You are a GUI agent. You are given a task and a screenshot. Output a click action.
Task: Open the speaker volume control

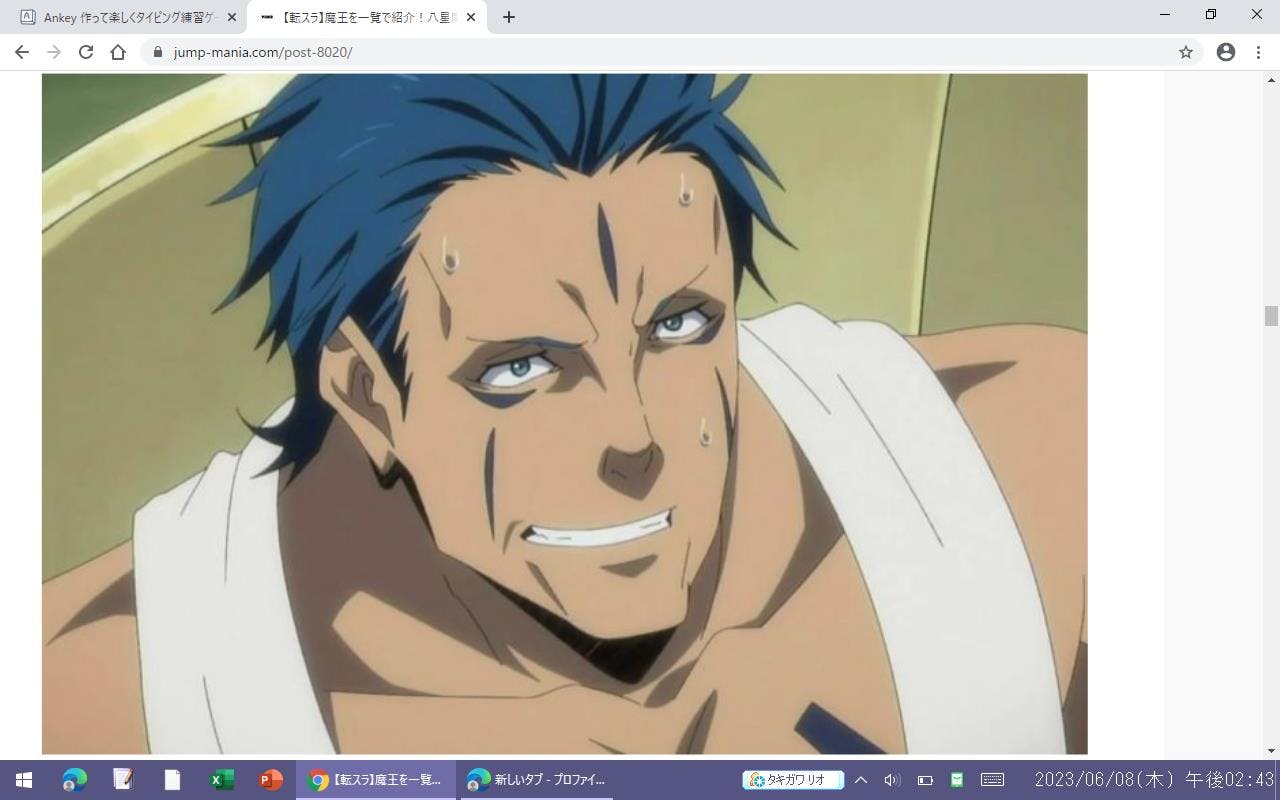pos(893,780)
